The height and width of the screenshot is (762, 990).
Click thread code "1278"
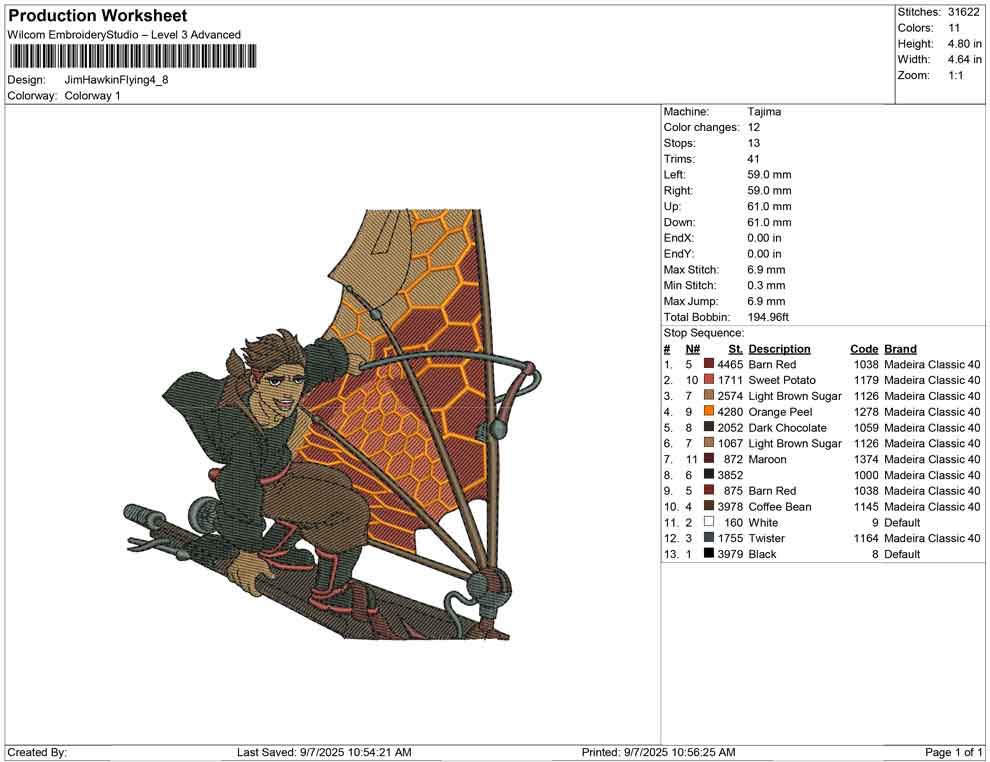point(866,412)
